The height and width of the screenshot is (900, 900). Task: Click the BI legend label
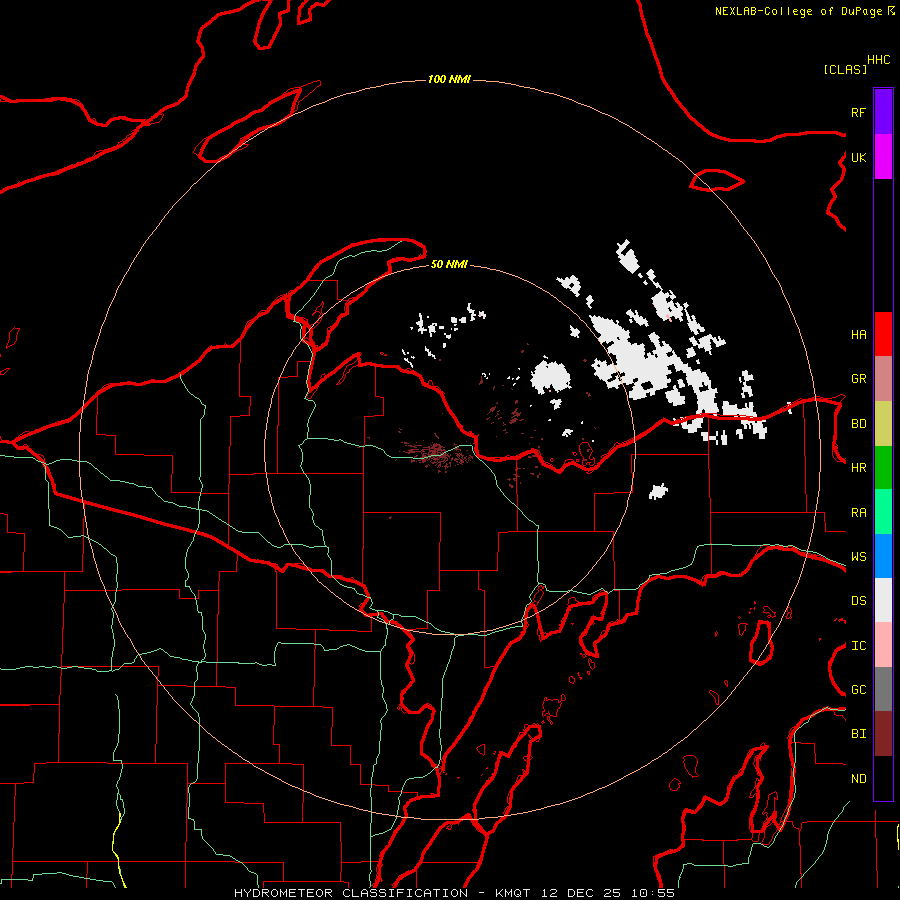click(x=858, y=734)
